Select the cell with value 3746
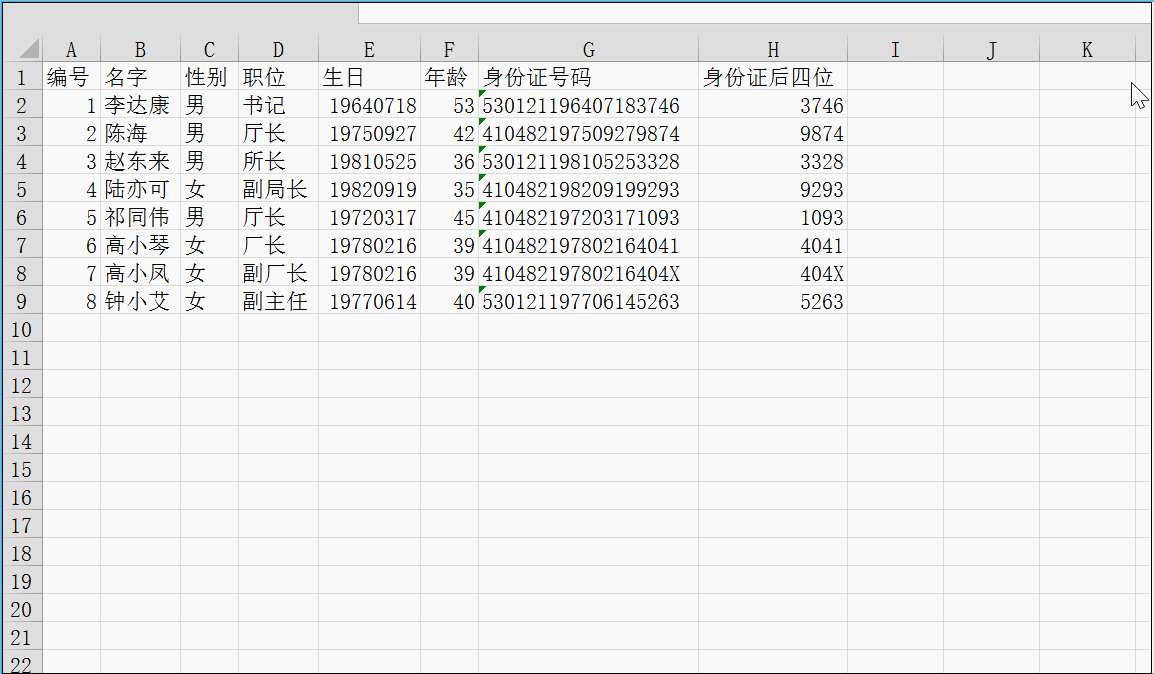 (x=773, y=104)
